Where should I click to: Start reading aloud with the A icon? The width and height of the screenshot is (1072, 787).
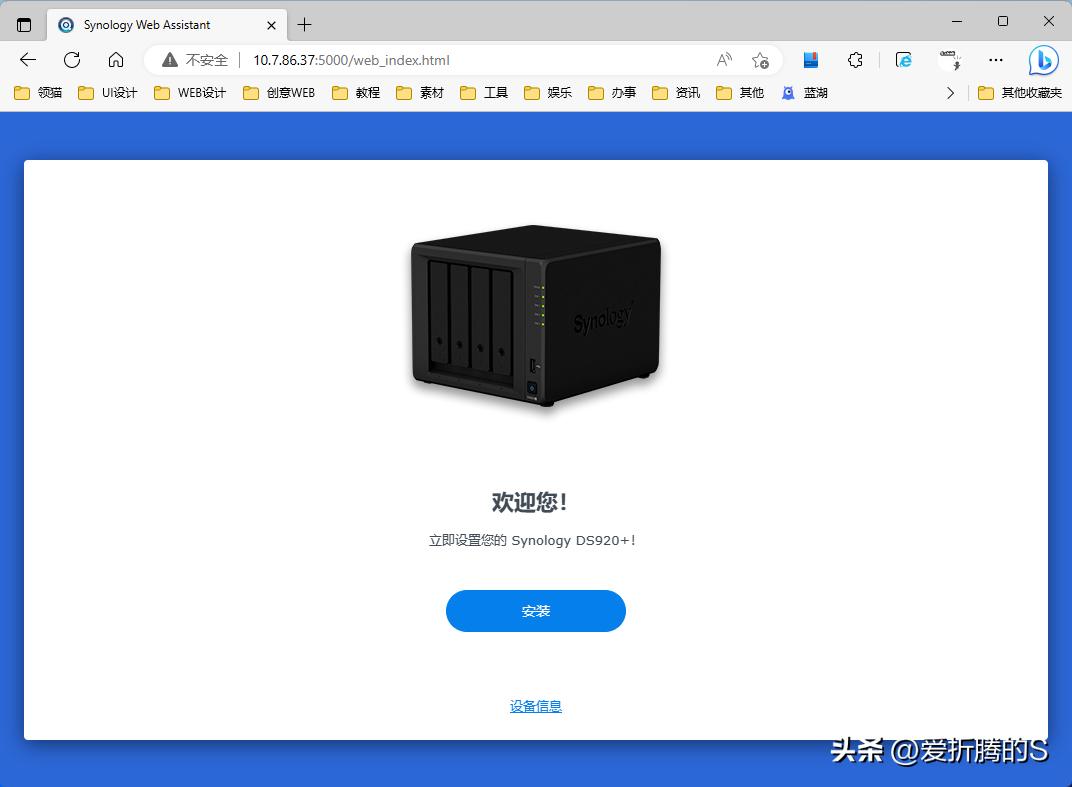point(723,60)
